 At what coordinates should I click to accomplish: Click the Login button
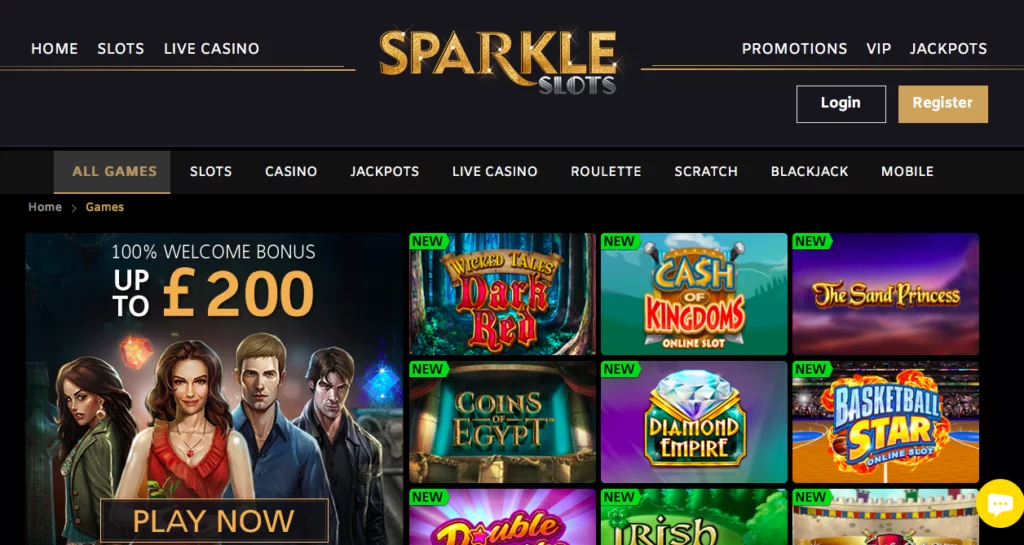[x=840, y=104]
